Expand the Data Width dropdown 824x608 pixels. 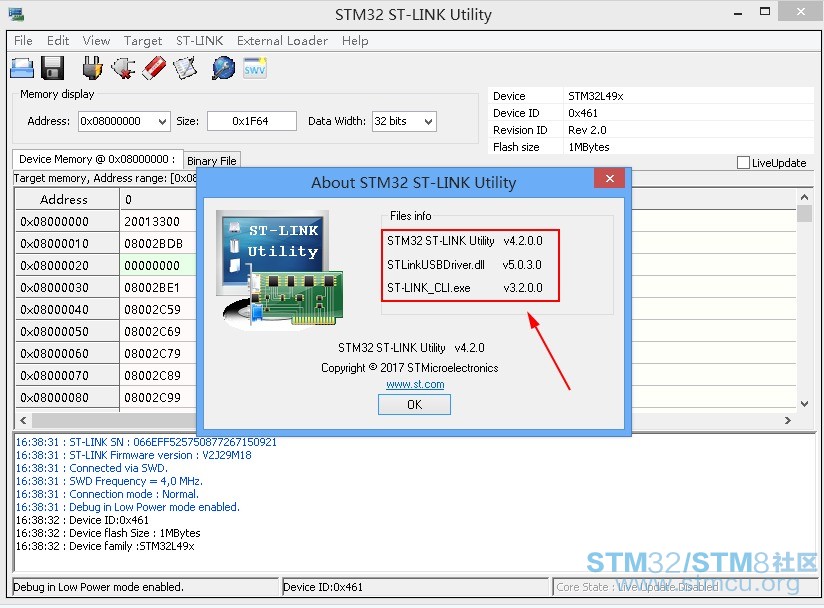point(428,121)
